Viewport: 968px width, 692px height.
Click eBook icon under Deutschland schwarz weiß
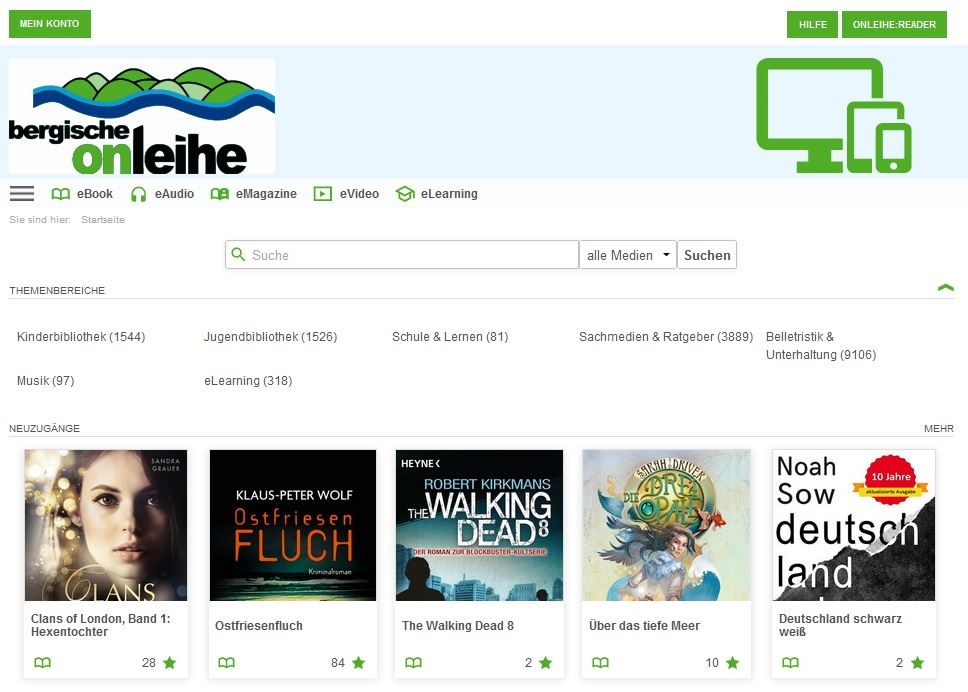click(791, 662)
